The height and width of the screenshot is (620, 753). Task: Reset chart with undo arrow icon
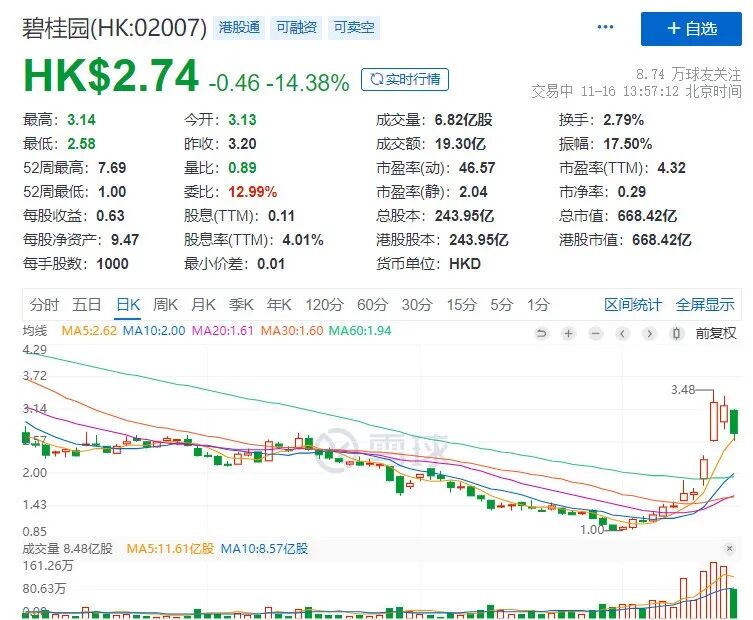541,333
